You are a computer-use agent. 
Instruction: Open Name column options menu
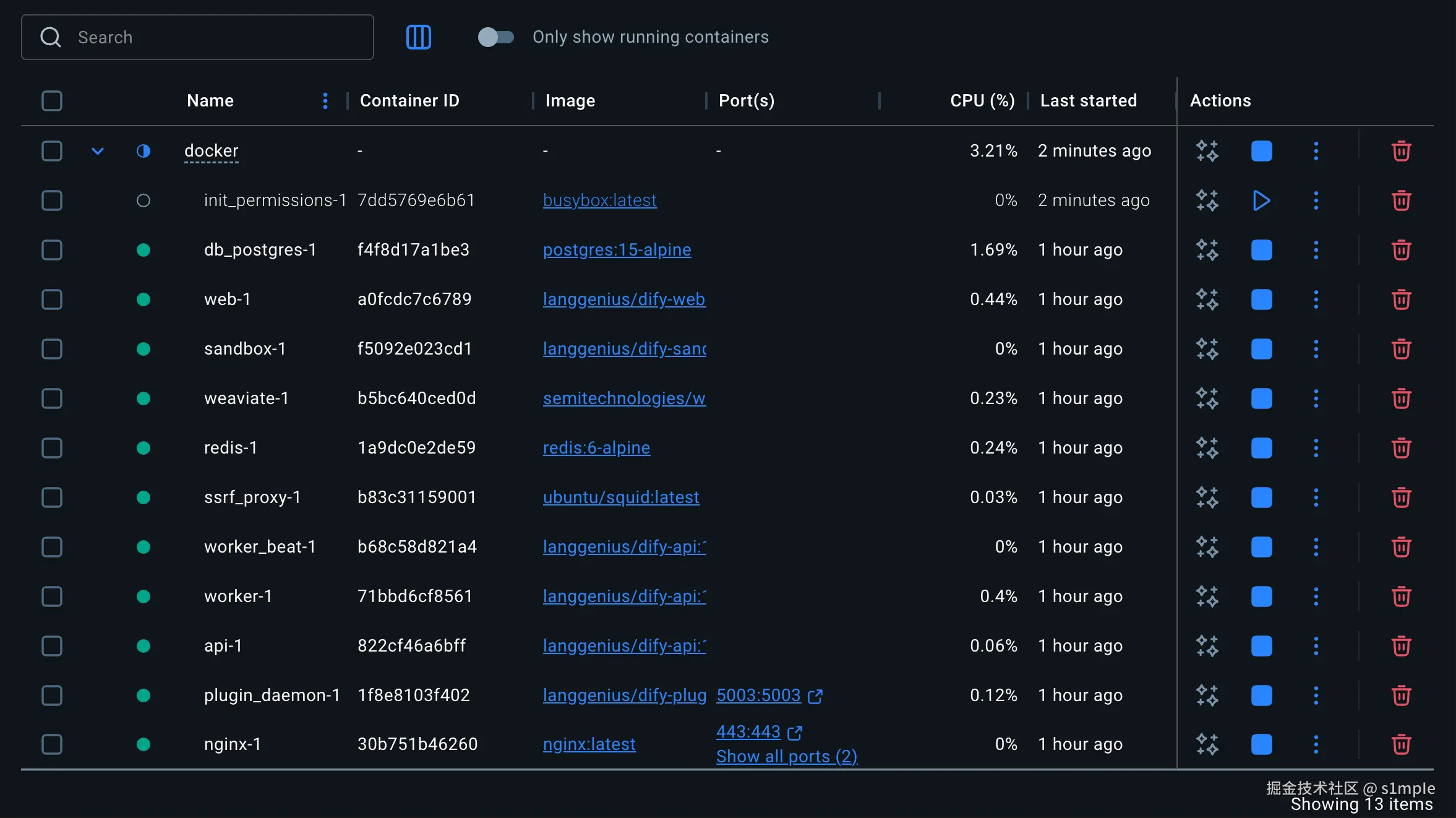(325, 101)
